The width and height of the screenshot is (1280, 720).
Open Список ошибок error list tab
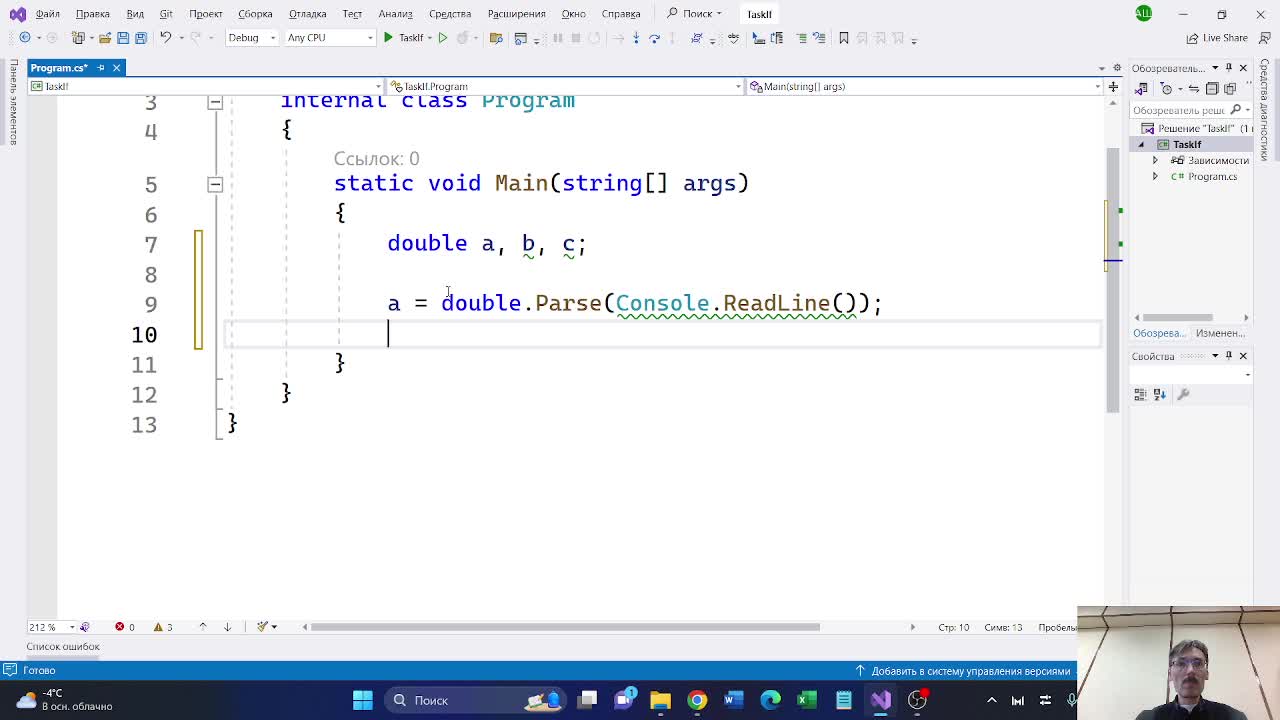(63, 647)
